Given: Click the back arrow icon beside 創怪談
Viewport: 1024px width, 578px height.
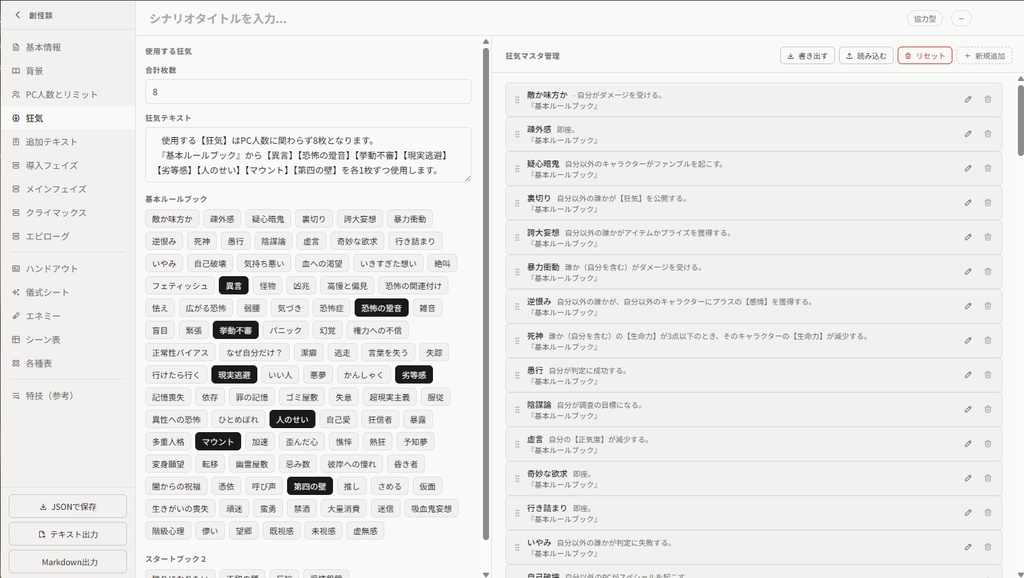Looking at the screenshot, I should 18,15.
